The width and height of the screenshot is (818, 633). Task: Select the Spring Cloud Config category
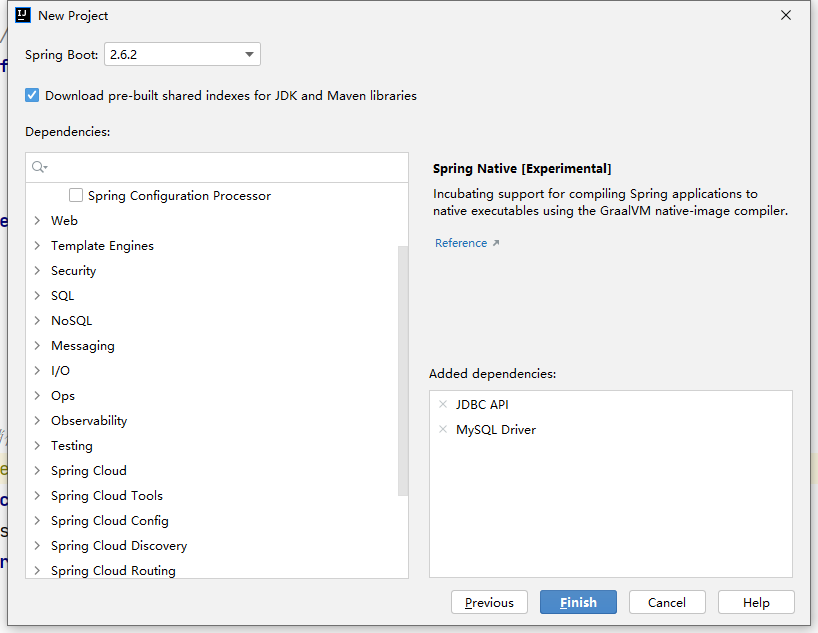[109, 521]
